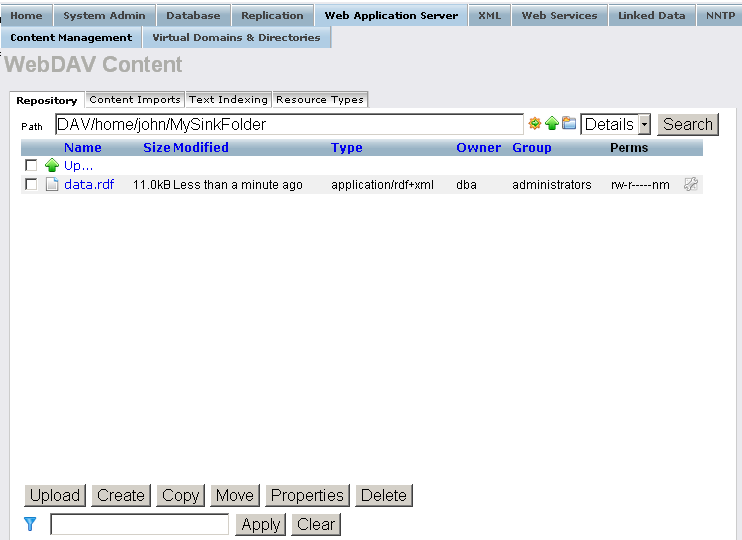Click the filter text box next to Apply
This screenshot has height=540, width=742.
pyautogui.click(x=139, y=524)
